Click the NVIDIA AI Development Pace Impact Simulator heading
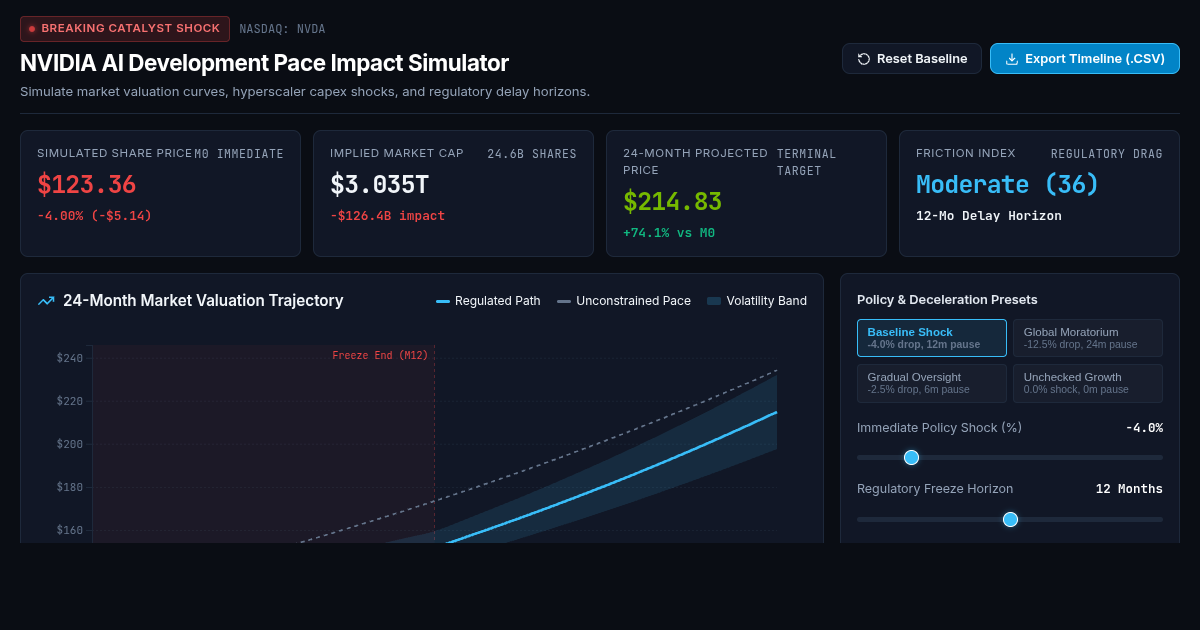Viewport: 1200px width, 630px height. tap(264, 63)
